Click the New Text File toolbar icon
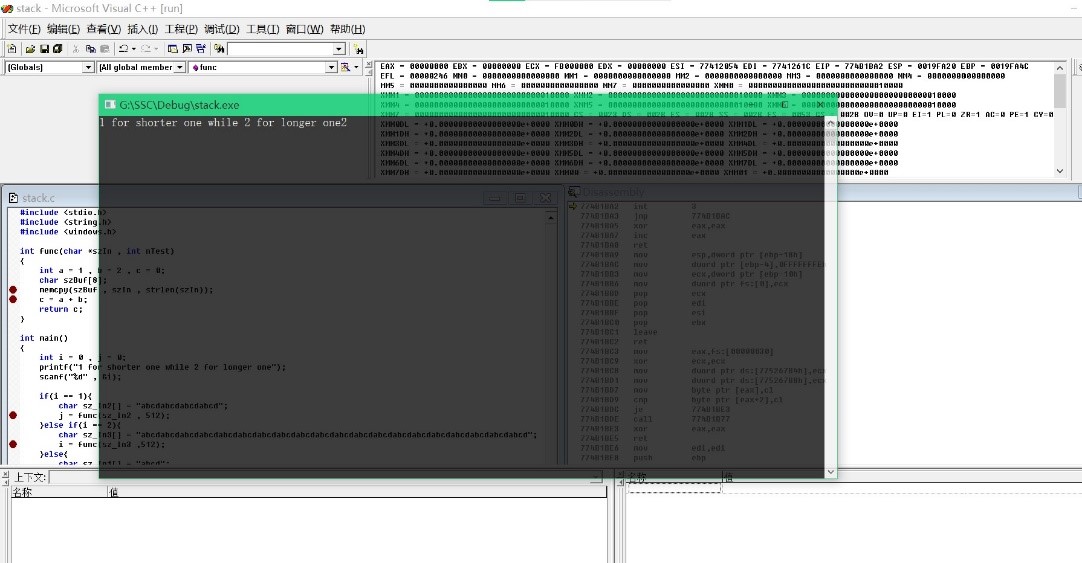This screenshot has height=563, width=1082. (12, 49)
